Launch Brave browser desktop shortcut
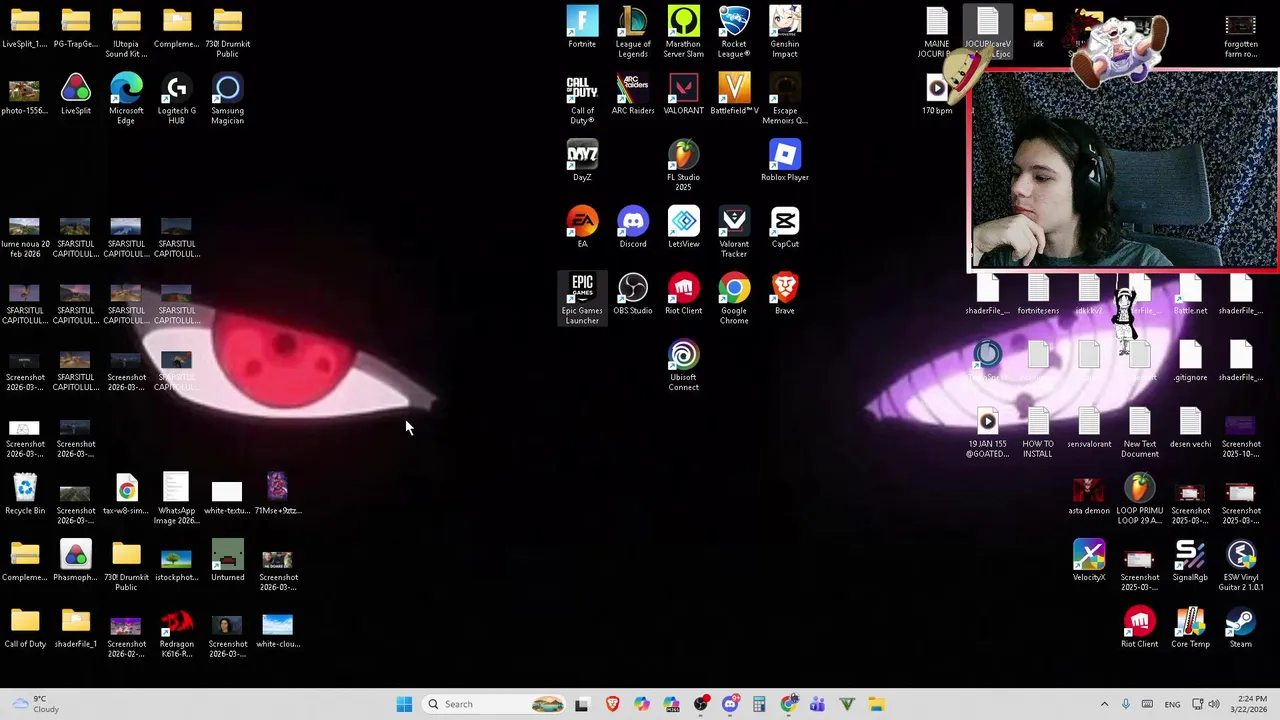Viewport: 1280px width, 720px height. point(785,294)
